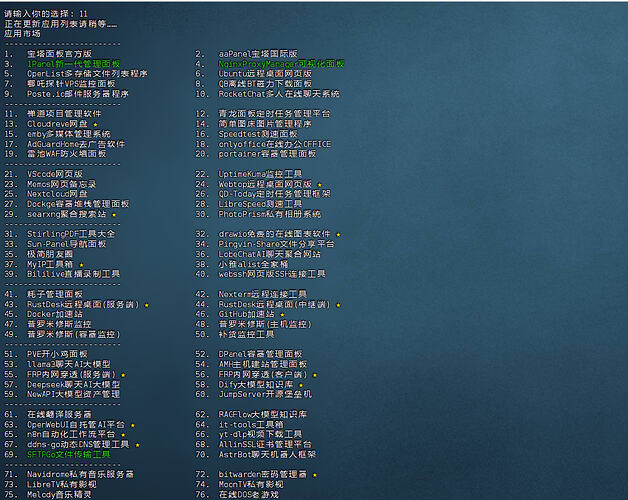The width and height of the screenshot is (628, 500).
Task: Click 'Webtop远程桌面网页版' entry
Action: point(265,184)
